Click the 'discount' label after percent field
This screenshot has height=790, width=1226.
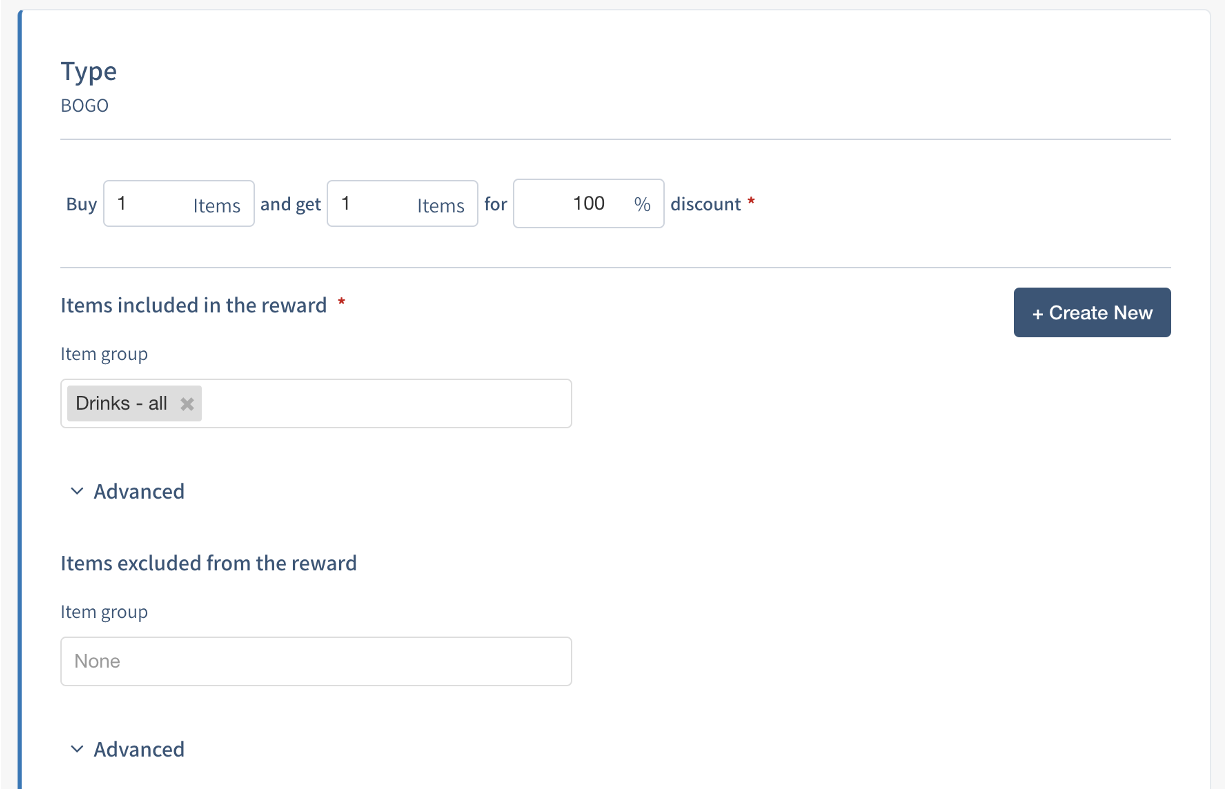click(x=706, y=204)
